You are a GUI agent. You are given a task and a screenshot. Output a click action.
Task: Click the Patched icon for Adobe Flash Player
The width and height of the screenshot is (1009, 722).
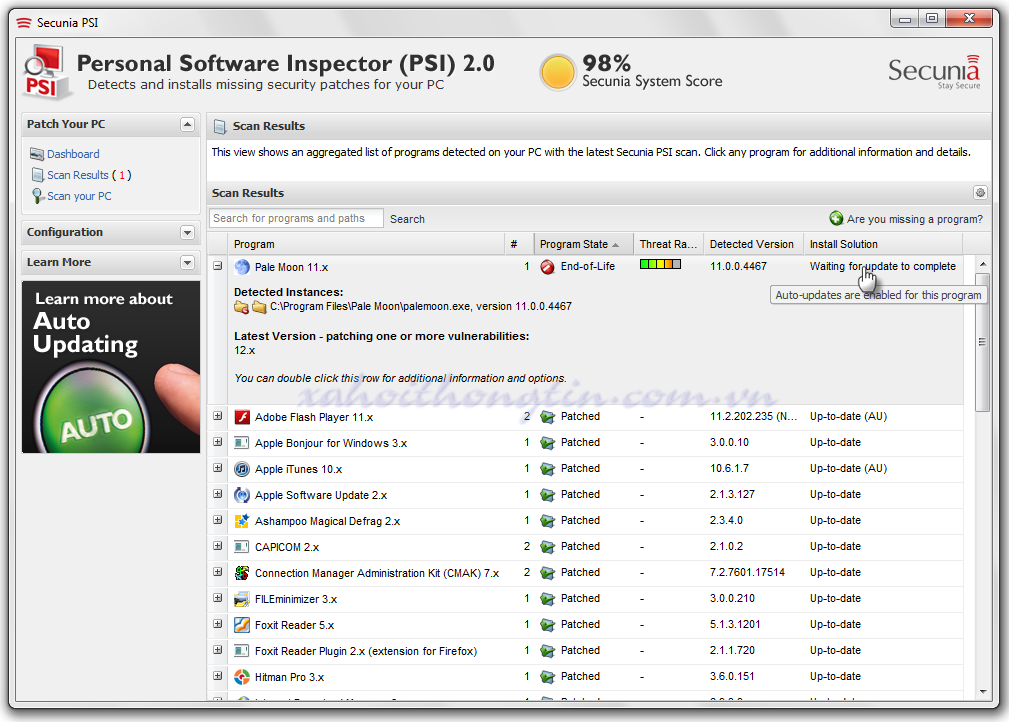[x=548, y=417]
